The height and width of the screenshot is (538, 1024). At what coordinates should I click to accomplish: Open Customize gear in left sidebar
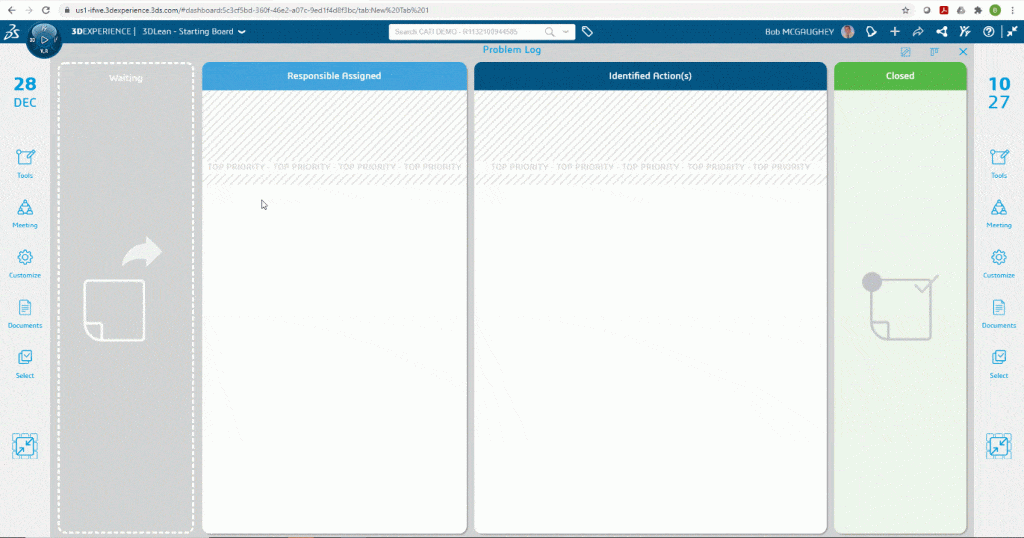point(25,258)
